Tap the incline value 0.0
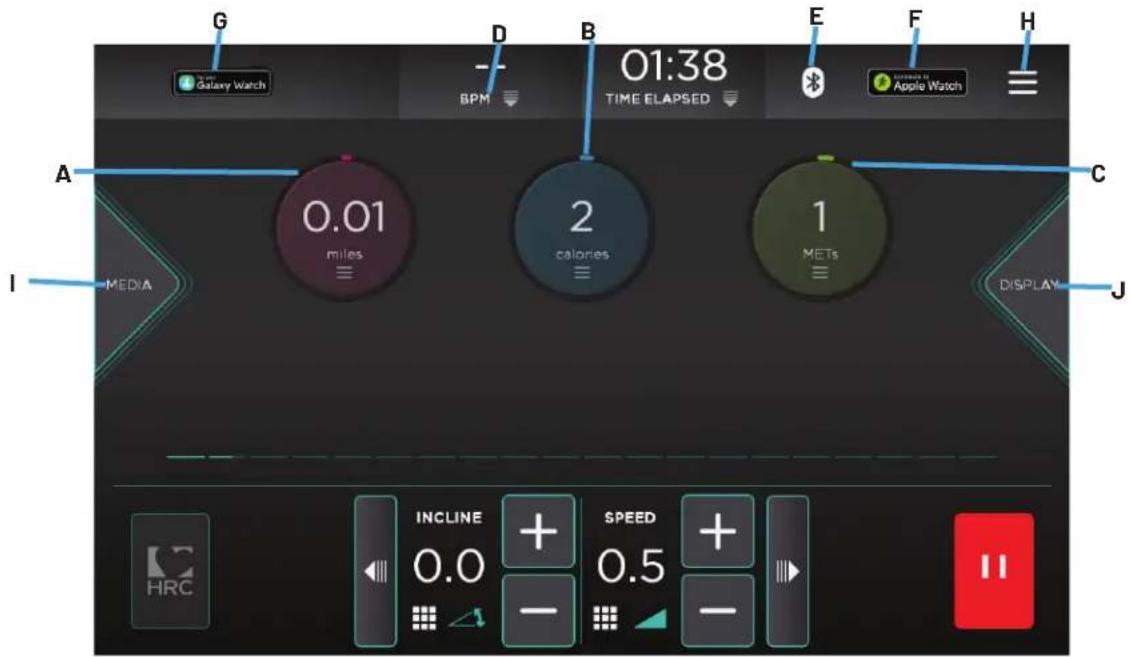Image resolution: width=1131 pixels, height=657 pixels. click(449, 566)
